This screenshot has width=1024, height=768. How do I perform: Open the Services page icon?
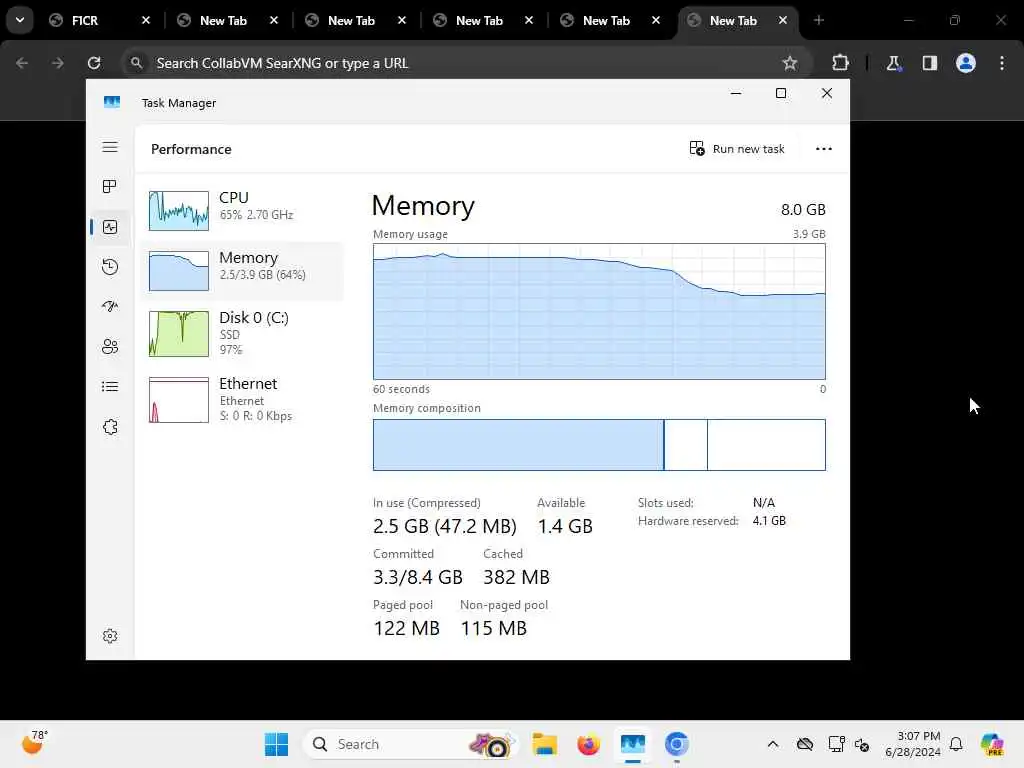(x=110, y=427)
